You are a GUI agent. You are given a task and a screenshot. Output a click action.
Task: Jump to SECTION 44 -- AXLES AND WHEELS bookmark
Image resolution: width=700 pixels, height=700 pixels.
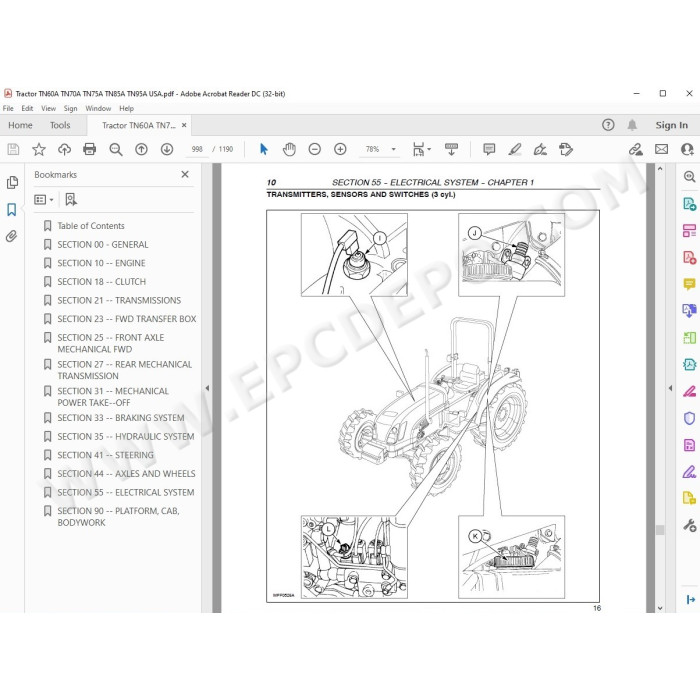[126, 474]
